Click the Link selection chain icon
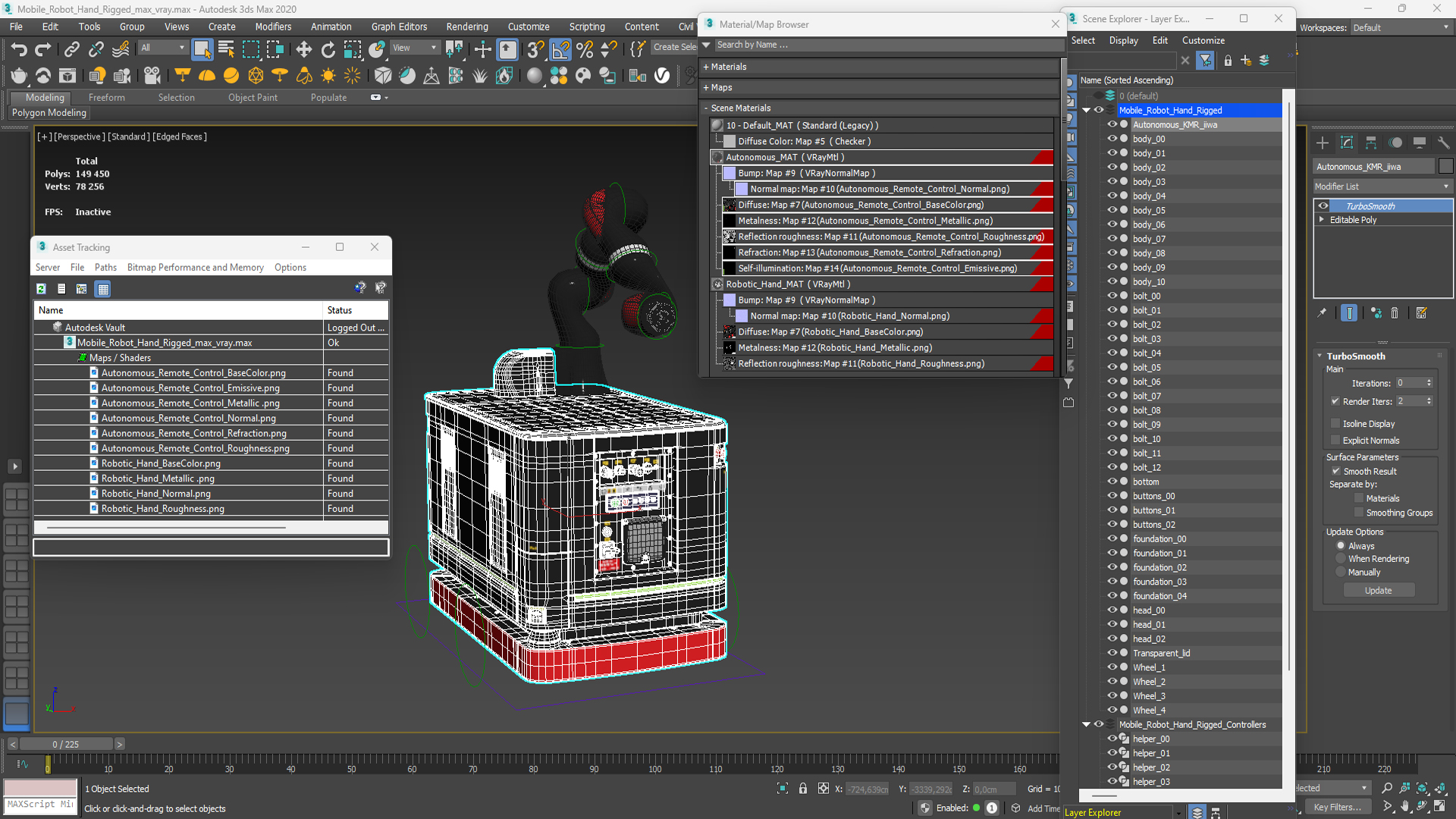This screenshot has width=1456, height=819. (x=71, y=50)
